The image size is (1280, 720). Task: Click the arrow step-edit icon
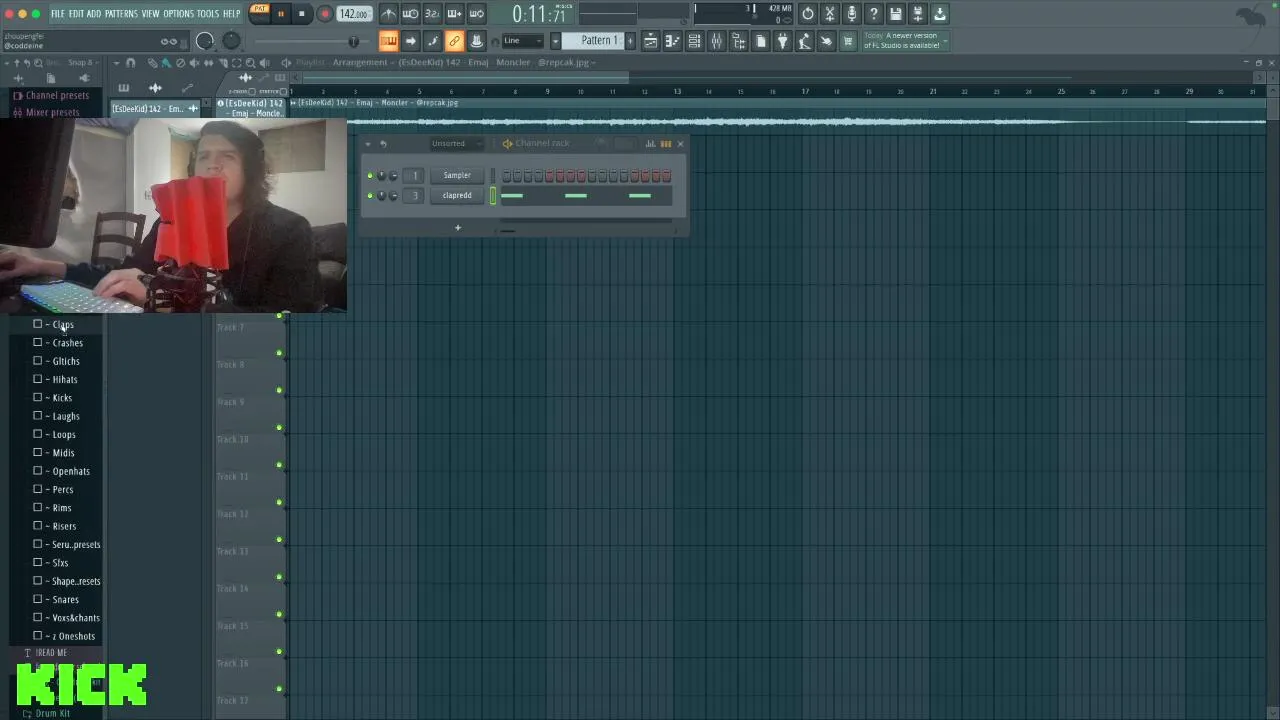410,41
